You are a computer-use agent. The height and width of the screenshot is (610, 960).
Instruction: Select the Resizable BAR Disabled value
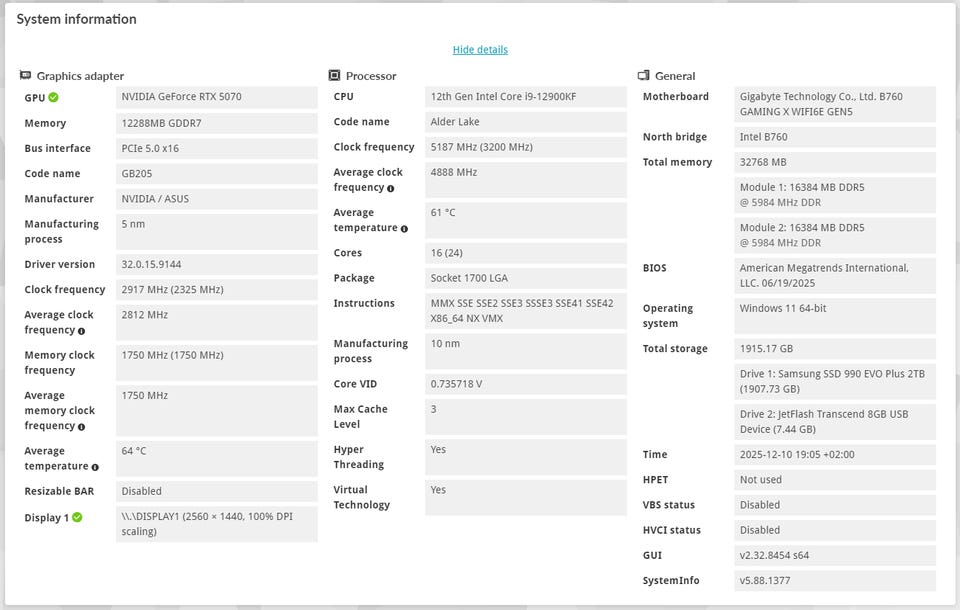pyautogui.click(x=217, y=491)
